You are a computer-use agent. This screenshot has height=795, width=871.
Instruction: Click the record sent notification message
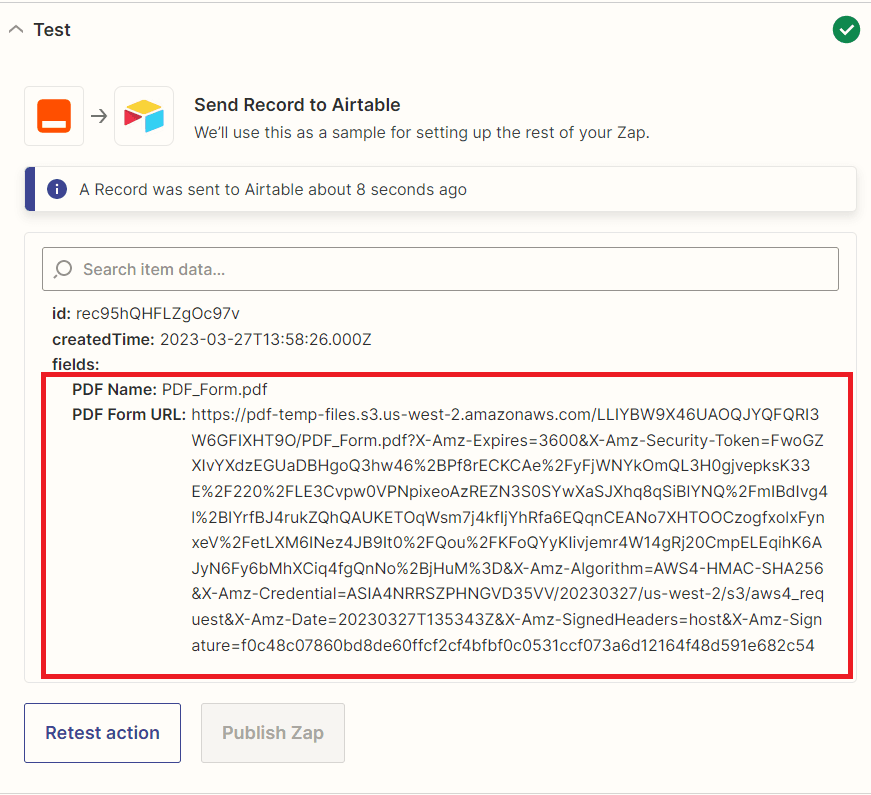pos(273,189)
